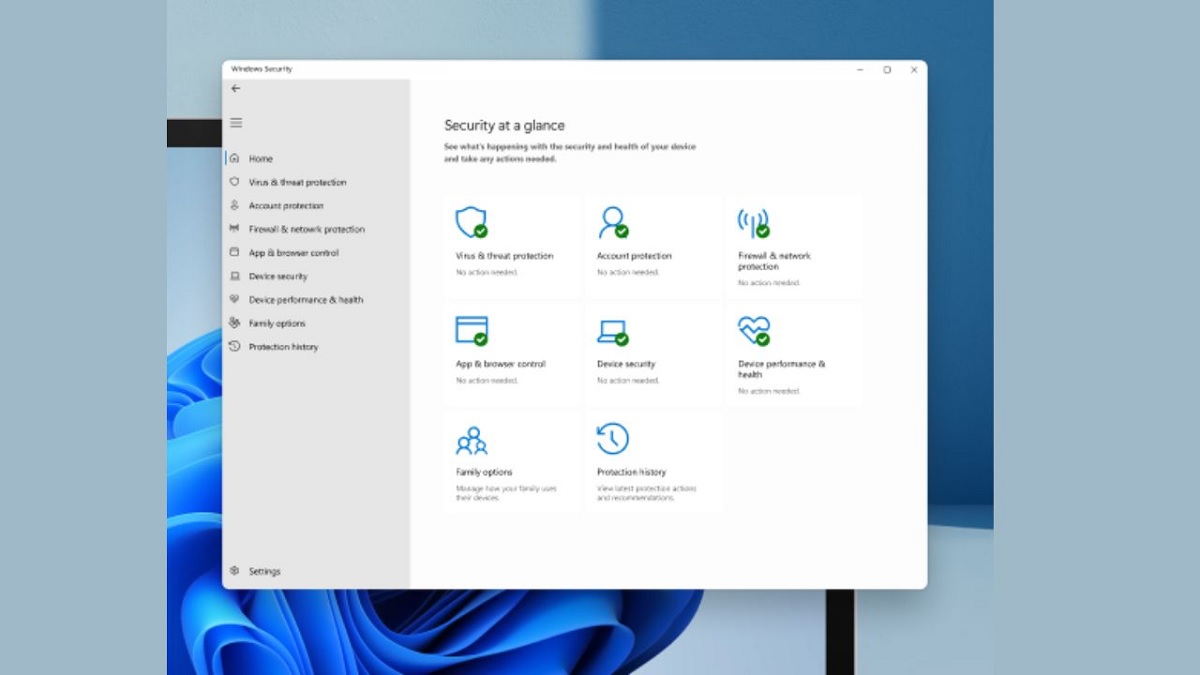Select Device security in the sidebar

(x=278, y=276)
